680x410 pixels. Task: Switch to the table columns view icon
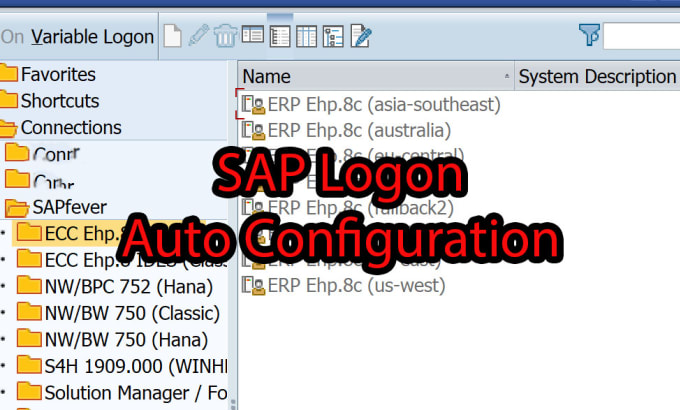tap(307, 36)
